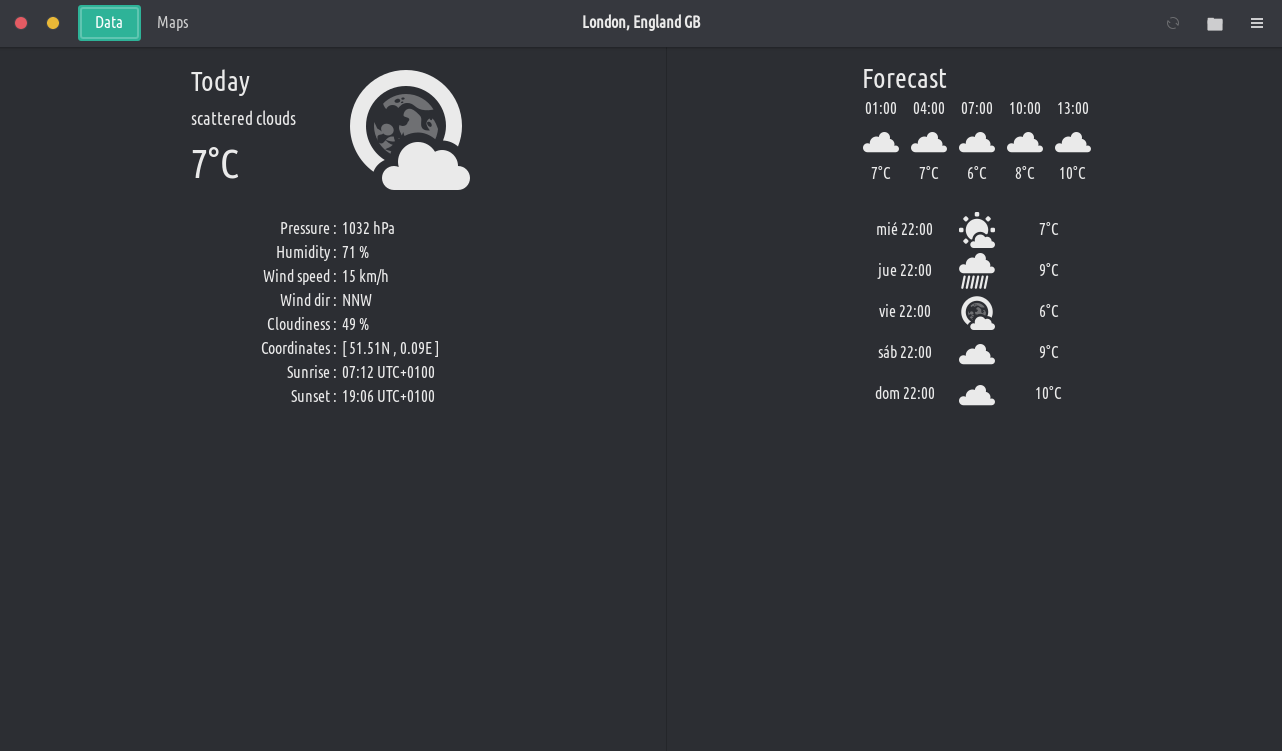Click the 10:00 forecast cloud icon
Screen dimensions: 1282x751
click(x=1025, y=142)
